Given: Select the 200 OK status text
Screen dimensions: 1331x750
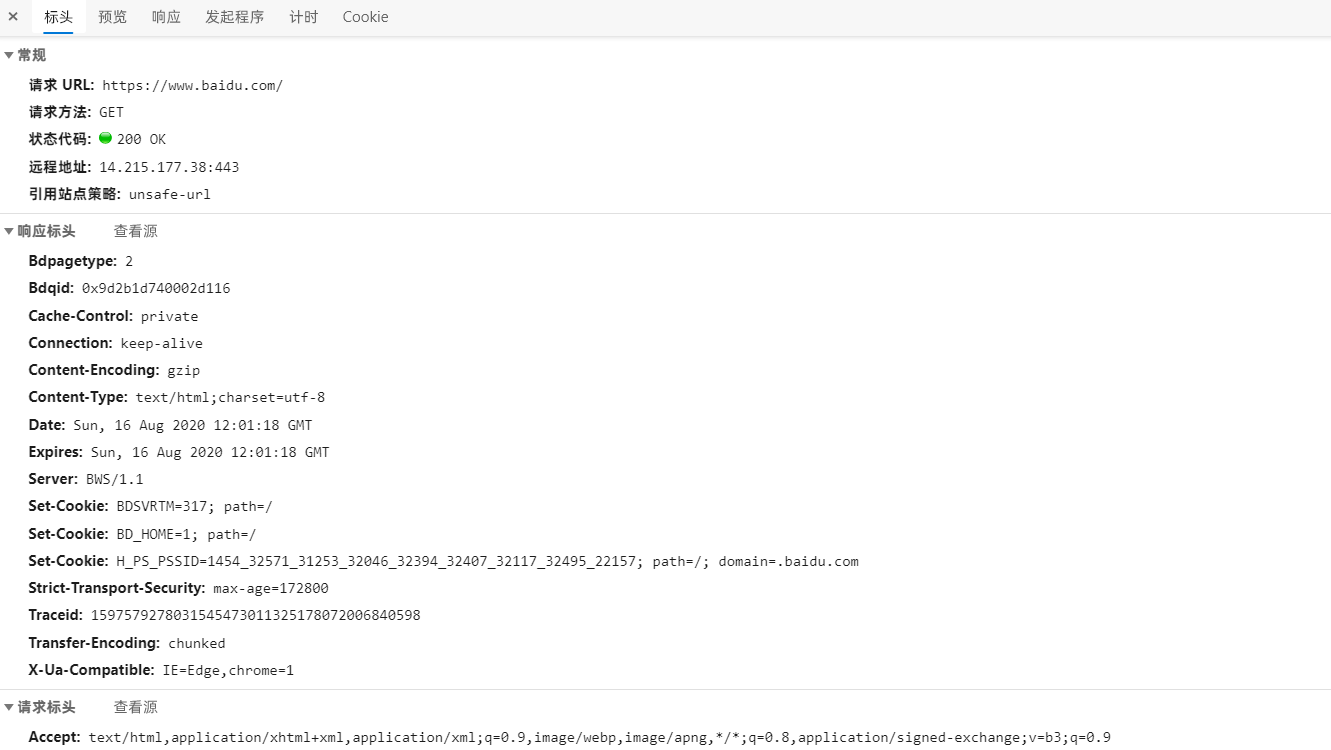Looking at the screenshot, I should point(141,139).
